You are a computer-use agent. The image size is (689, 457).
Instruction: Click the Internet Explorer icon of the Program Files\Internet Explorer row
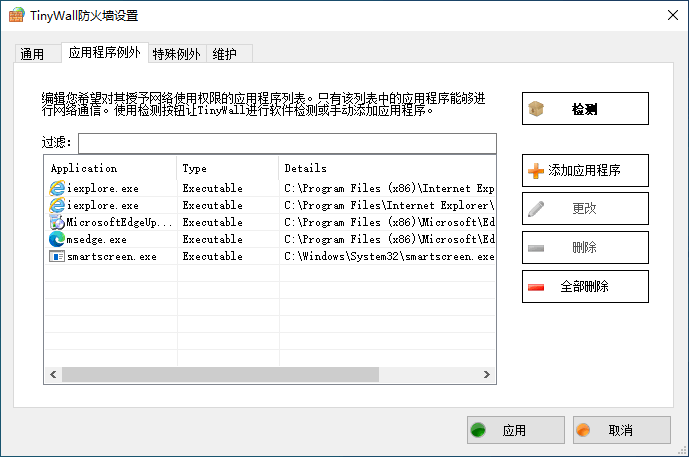coord(57,205)
